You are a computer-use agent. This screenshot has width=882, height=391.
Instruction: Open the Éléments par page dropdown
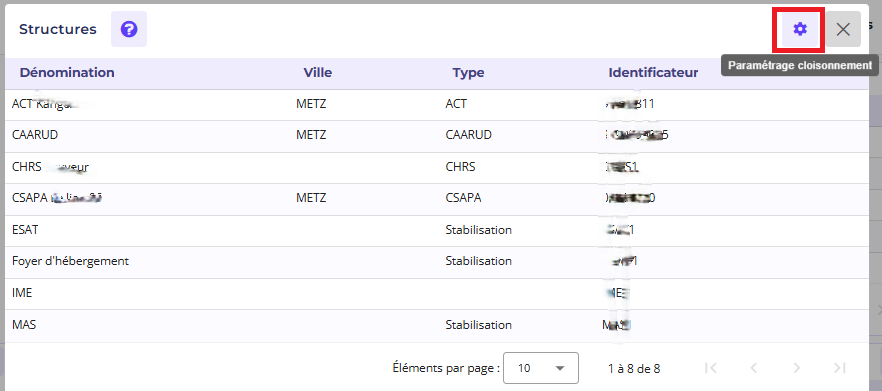coord(541,368)
